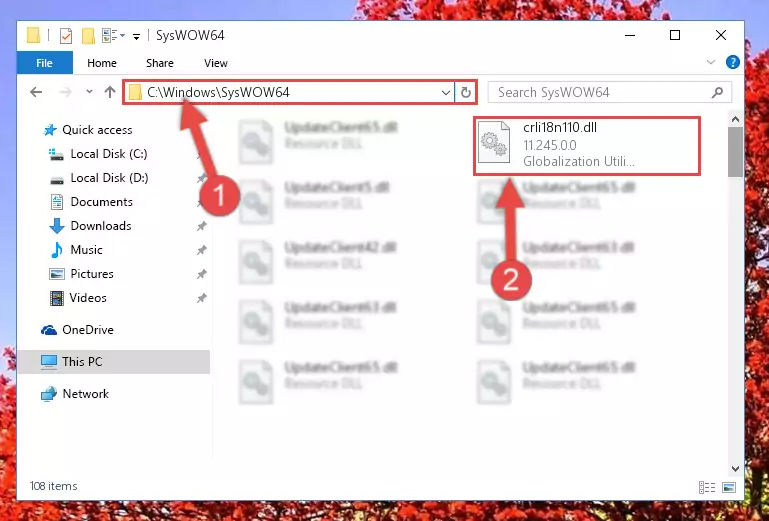
Task: Open the recent locations dropdown
Action: (x=89, y=92)
